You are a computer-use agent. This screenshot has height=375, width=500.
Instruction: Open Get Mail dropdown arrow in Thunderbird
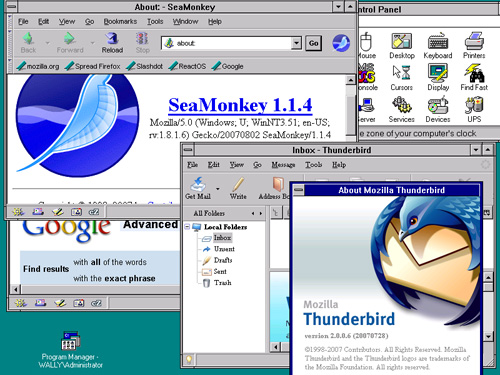218,189
